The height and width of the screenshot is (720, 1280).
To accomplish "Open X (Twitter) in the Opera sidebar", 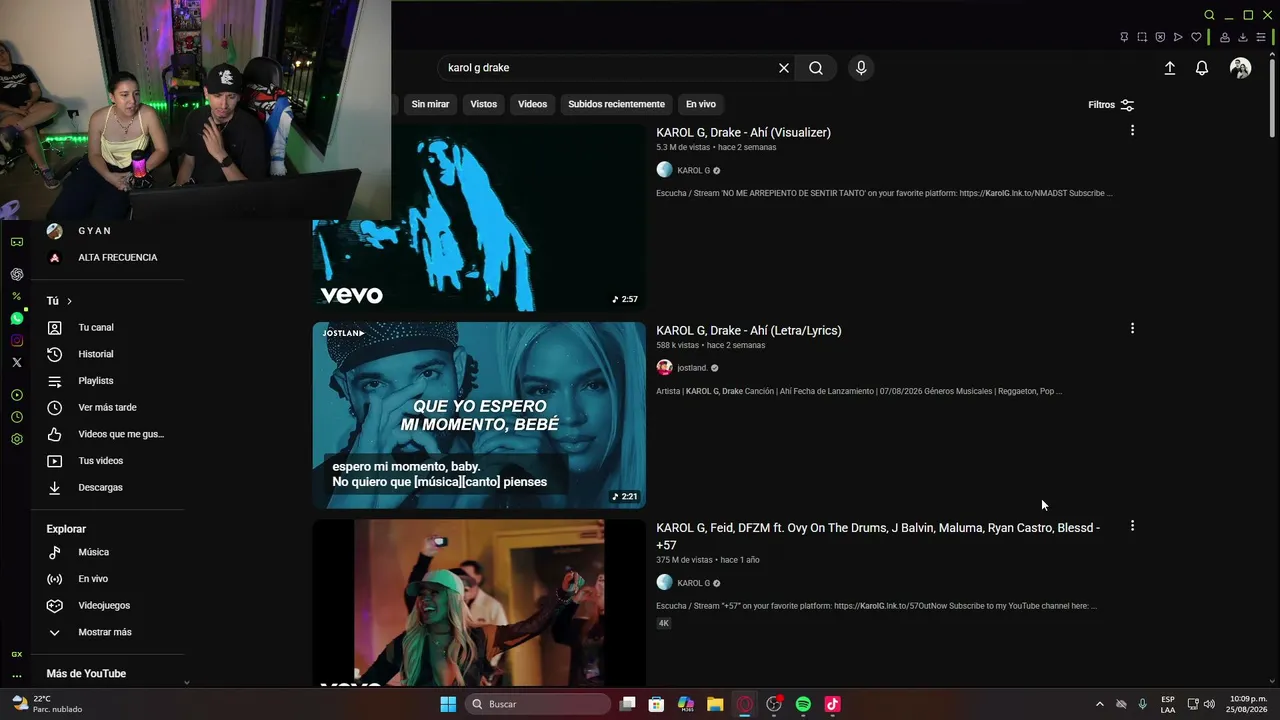I will point(16,362).
